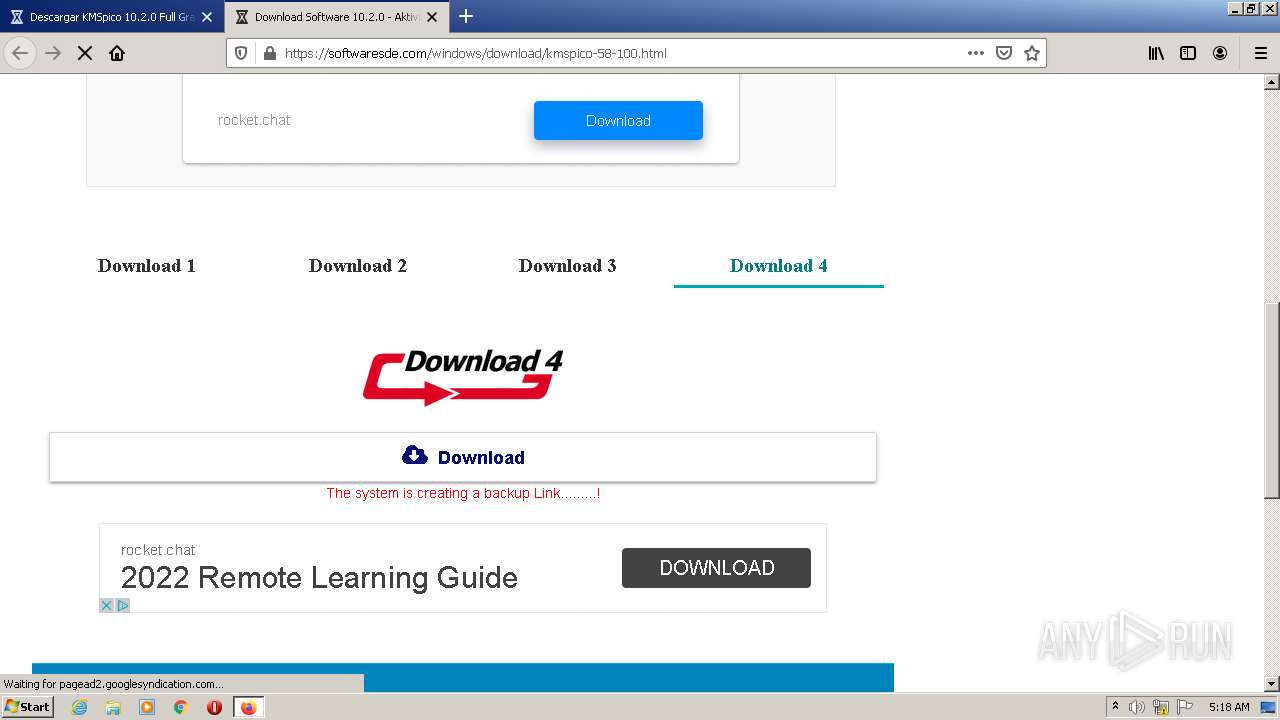Screen dimensions: 1280x720
Task: Click the vertical scrollbar thumb
Action: coord(1272,400)
